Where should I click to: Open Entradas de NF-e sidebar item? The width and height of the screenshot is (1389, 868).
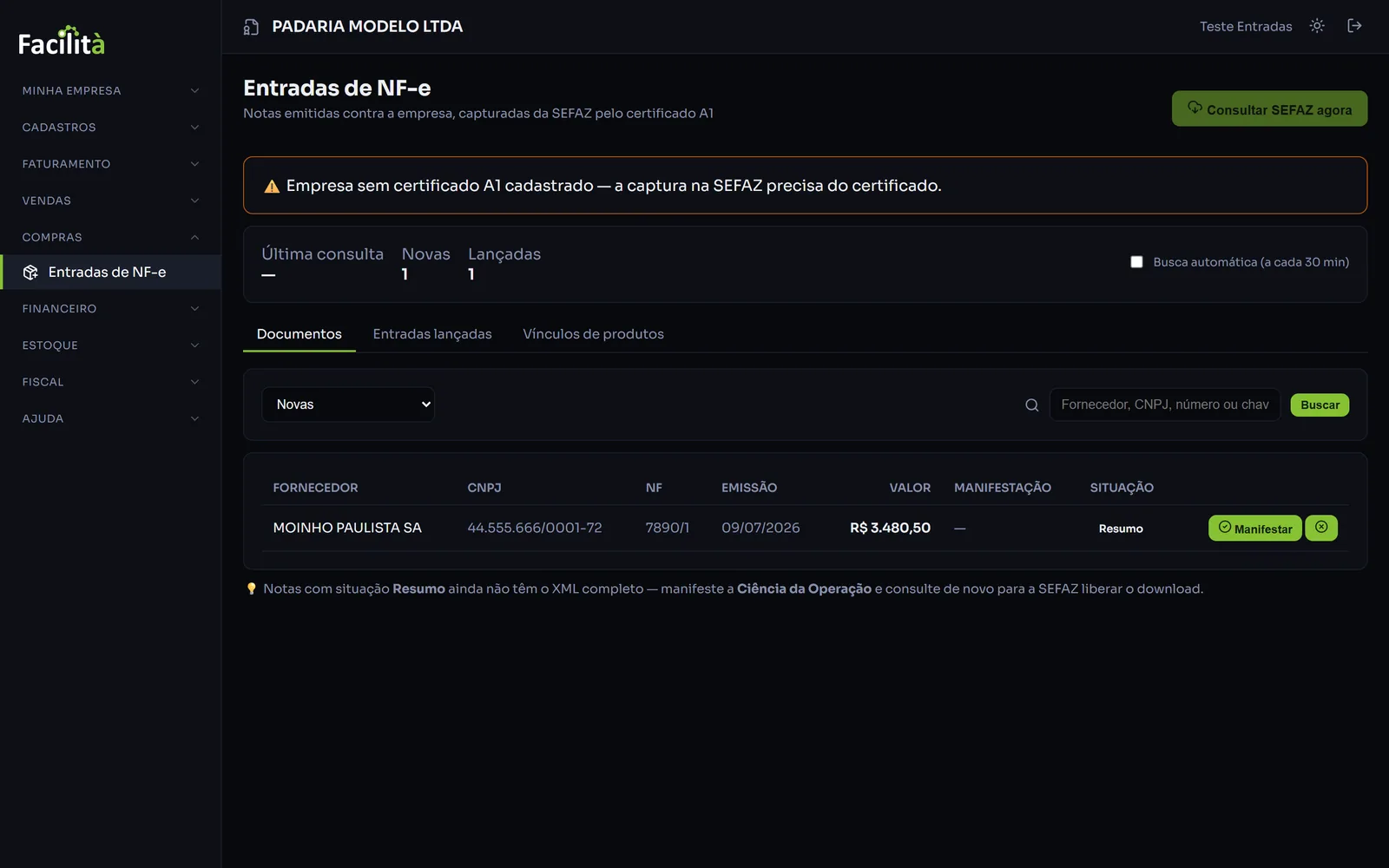(x=110, y=273)
